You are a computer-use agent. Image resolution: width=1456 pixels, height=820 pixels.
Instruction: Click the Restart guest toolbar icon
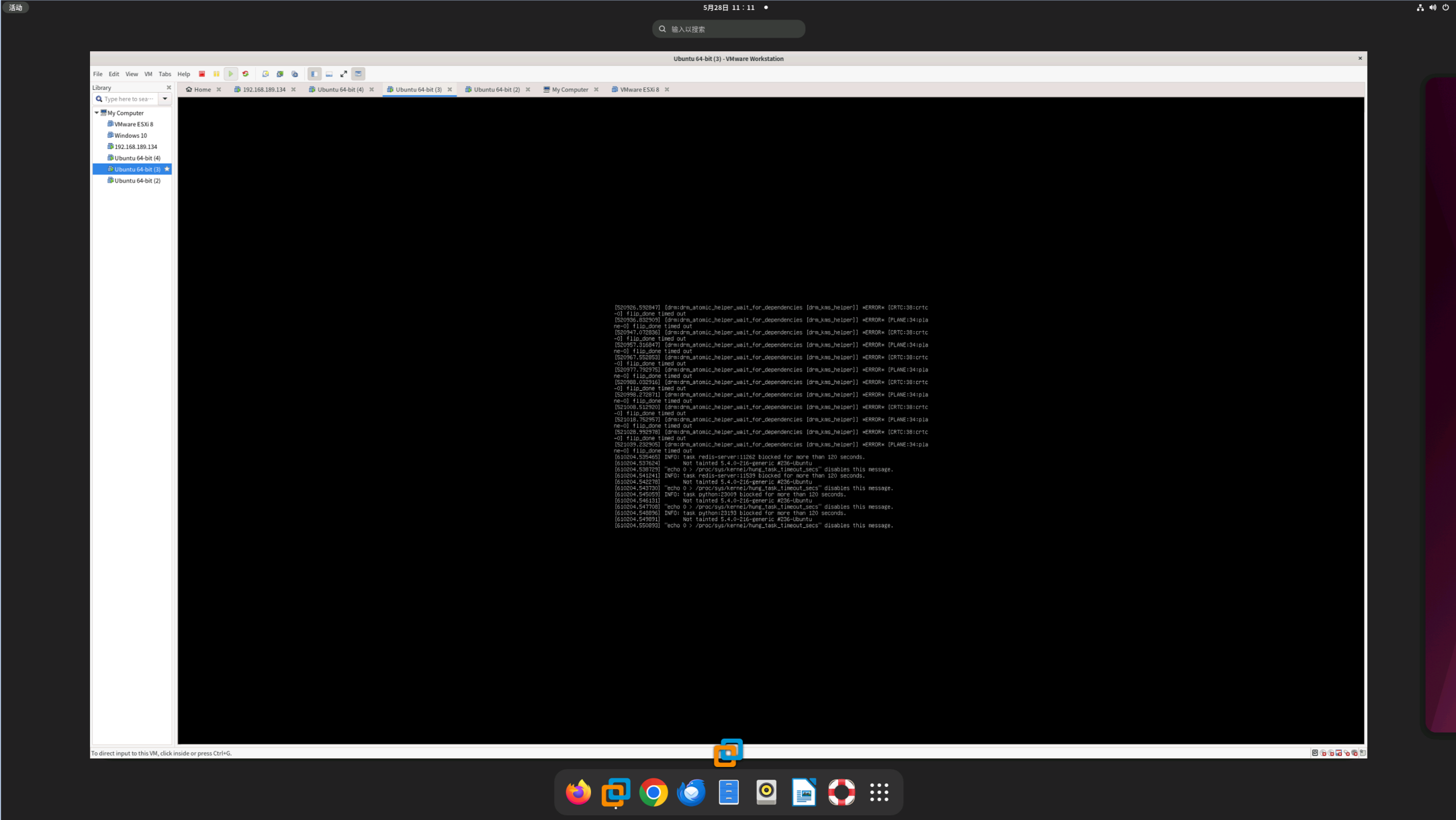tap(246, 74)
